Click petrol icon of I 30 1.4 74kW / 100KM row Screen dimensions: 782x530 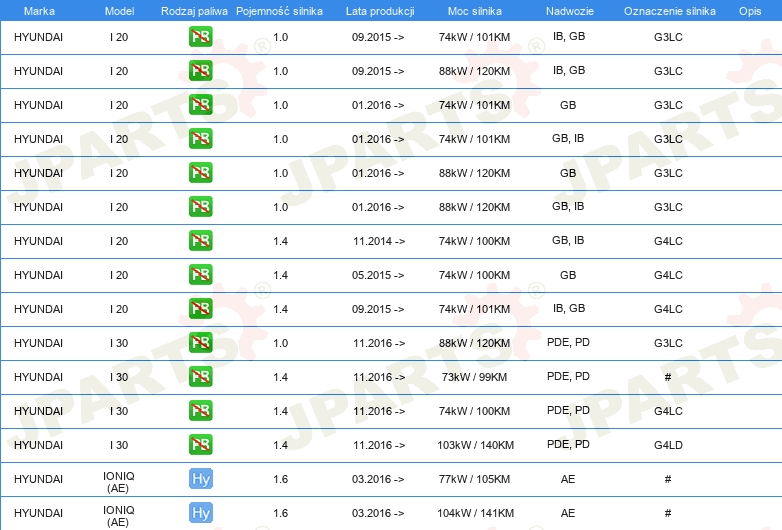[x=200, y=410]
